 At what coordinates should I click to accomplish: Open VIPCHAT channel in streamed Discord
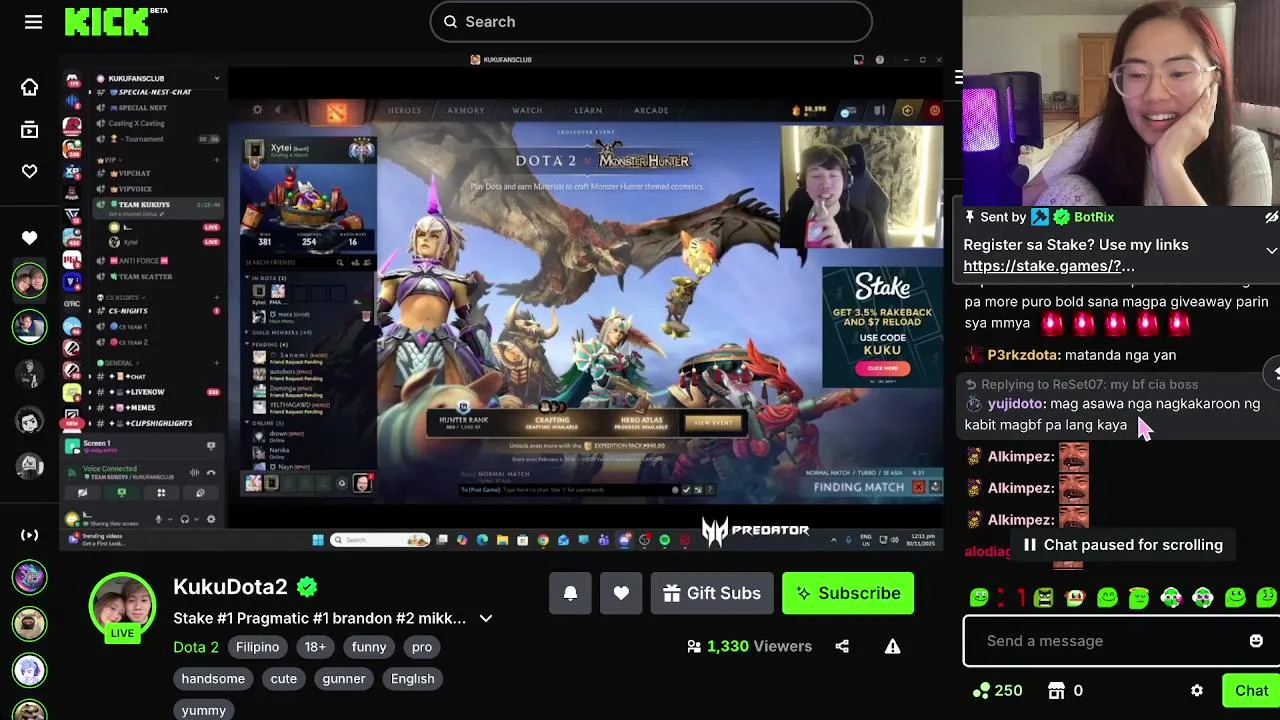(128, 174)
